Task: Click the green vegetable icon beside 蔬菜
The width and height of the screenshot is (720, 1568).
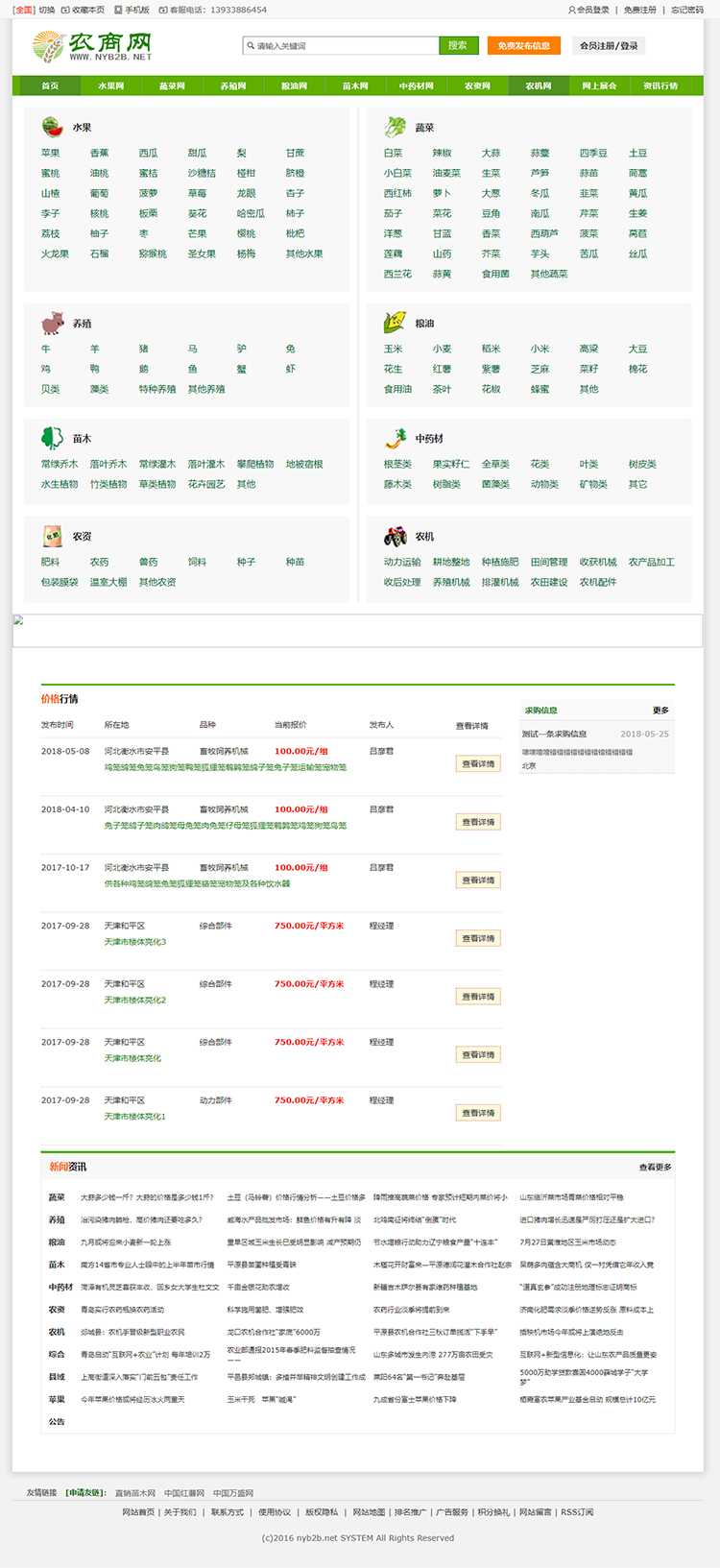Action: click(x=395, y=127)
